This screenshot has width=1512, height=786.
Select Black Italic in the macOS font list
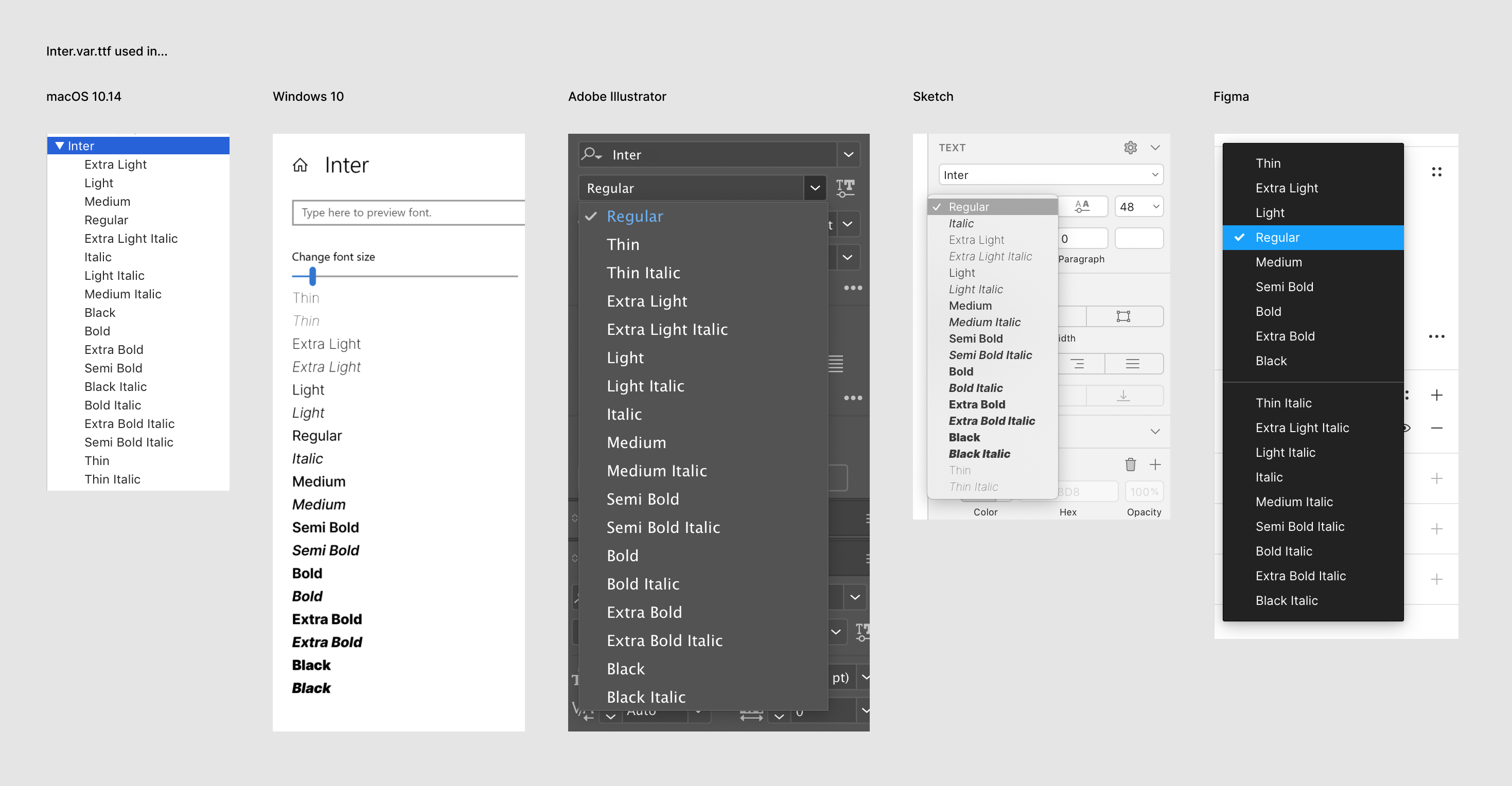[115, 386]
